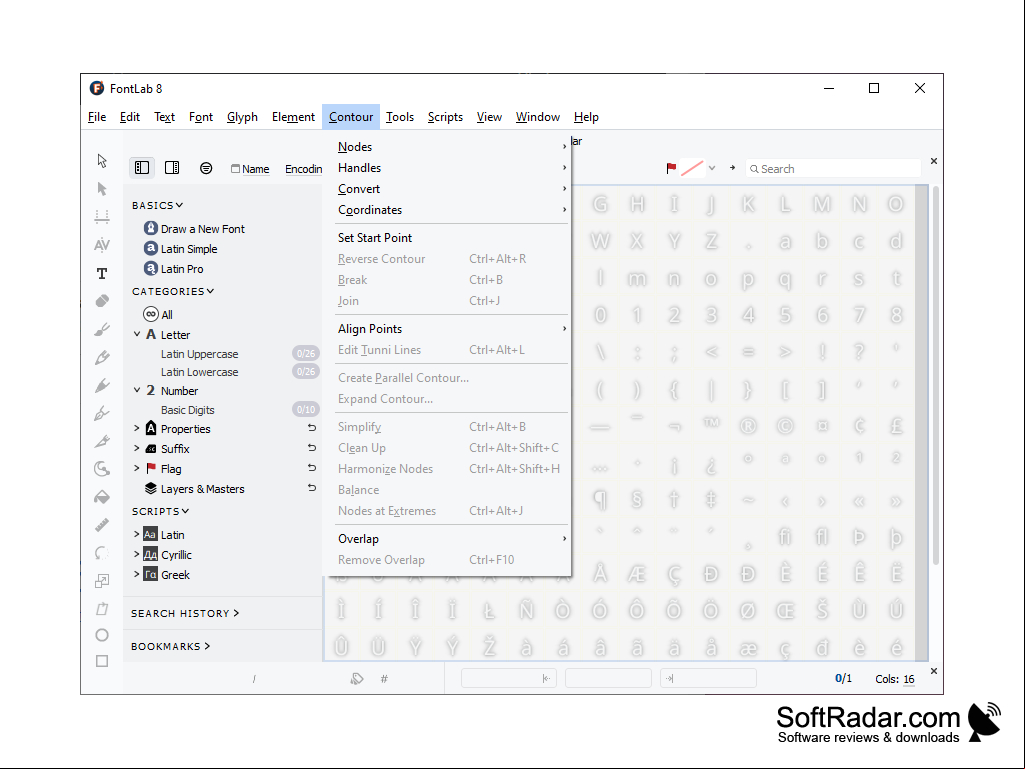Select the Ellipse tool

click(x=102, y=635)
